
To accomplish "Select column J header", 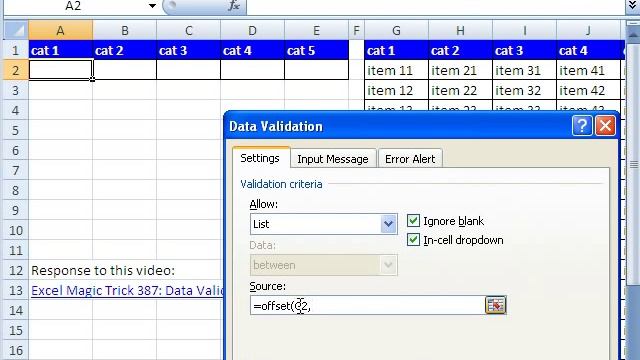I will pos(588,31).
